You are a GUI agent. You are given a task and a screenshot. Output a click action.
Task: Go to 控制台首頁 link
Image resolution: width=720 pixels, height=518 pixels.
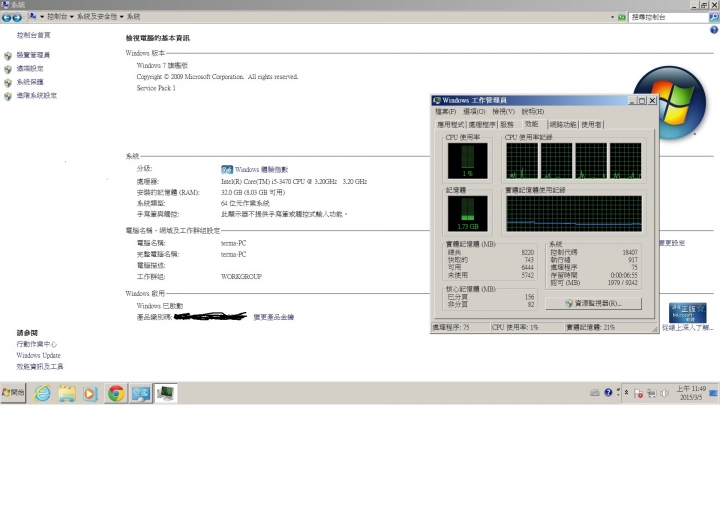click(x=34, y=35)
